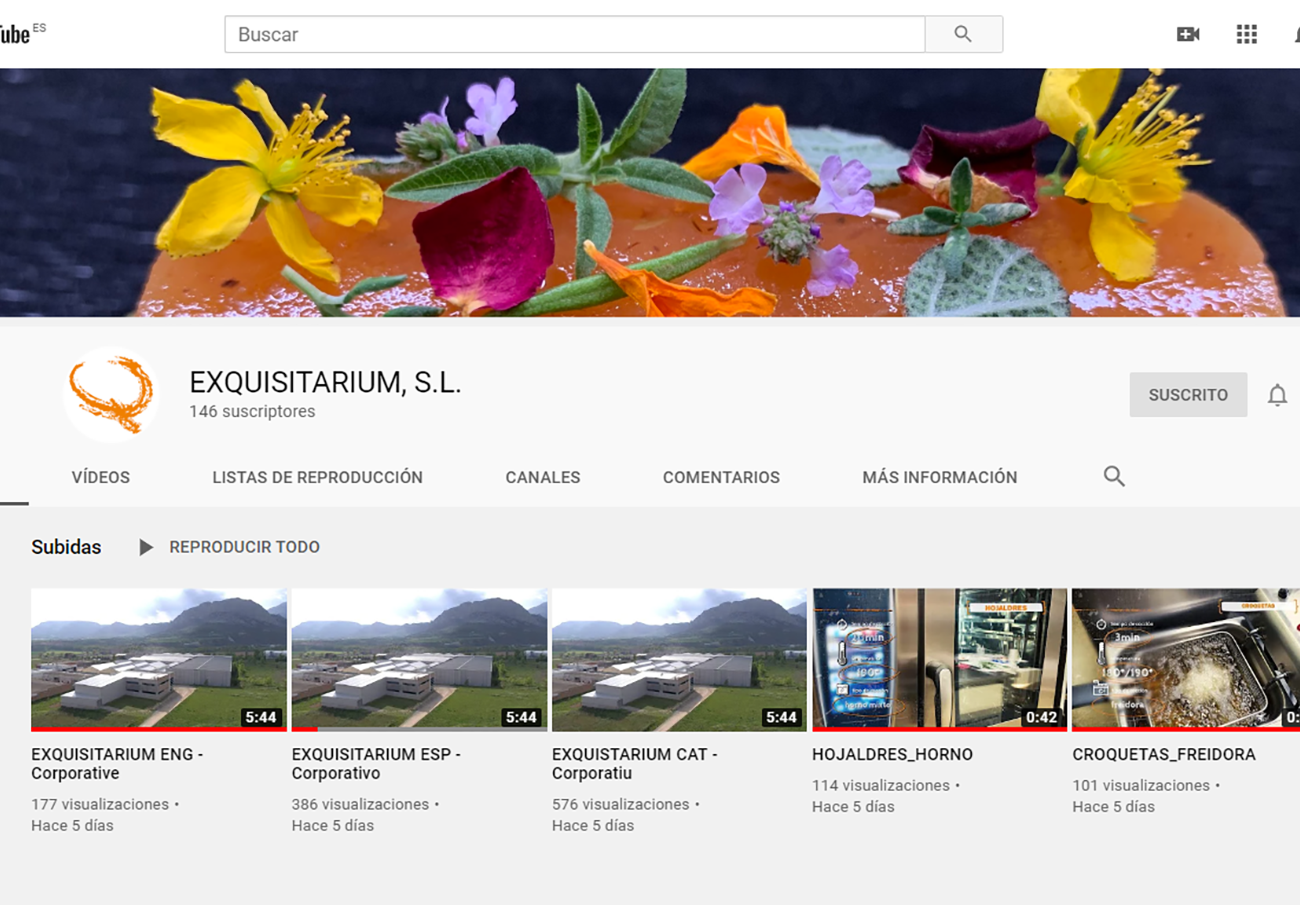Open the MÁS INFORMACIÓN tab
This screenshot has height=905, width=1300.
[x=939, y=477]
